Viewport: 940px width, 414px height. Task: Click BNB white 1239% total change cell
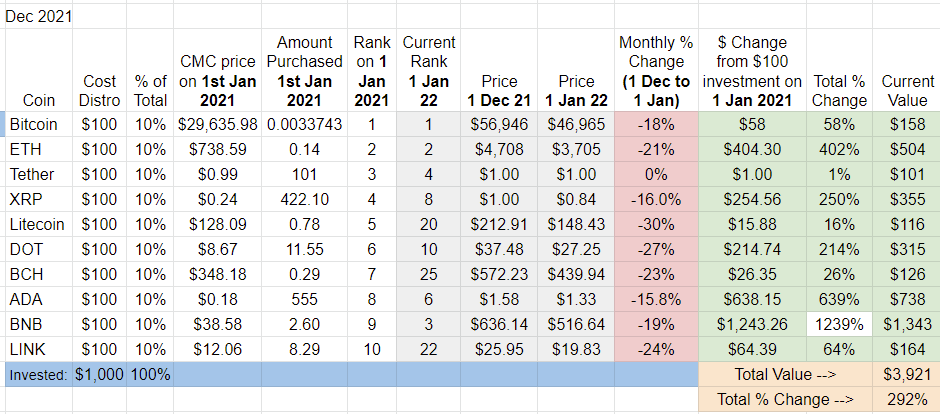click(839, 324)
